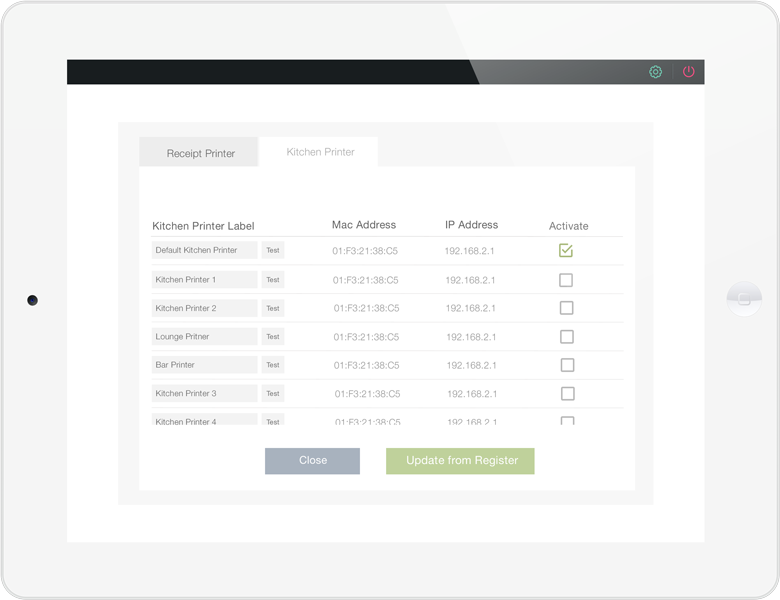
Task: Tick the Lounge Printer activate checkbox
Action: click(x=567, y=337)
